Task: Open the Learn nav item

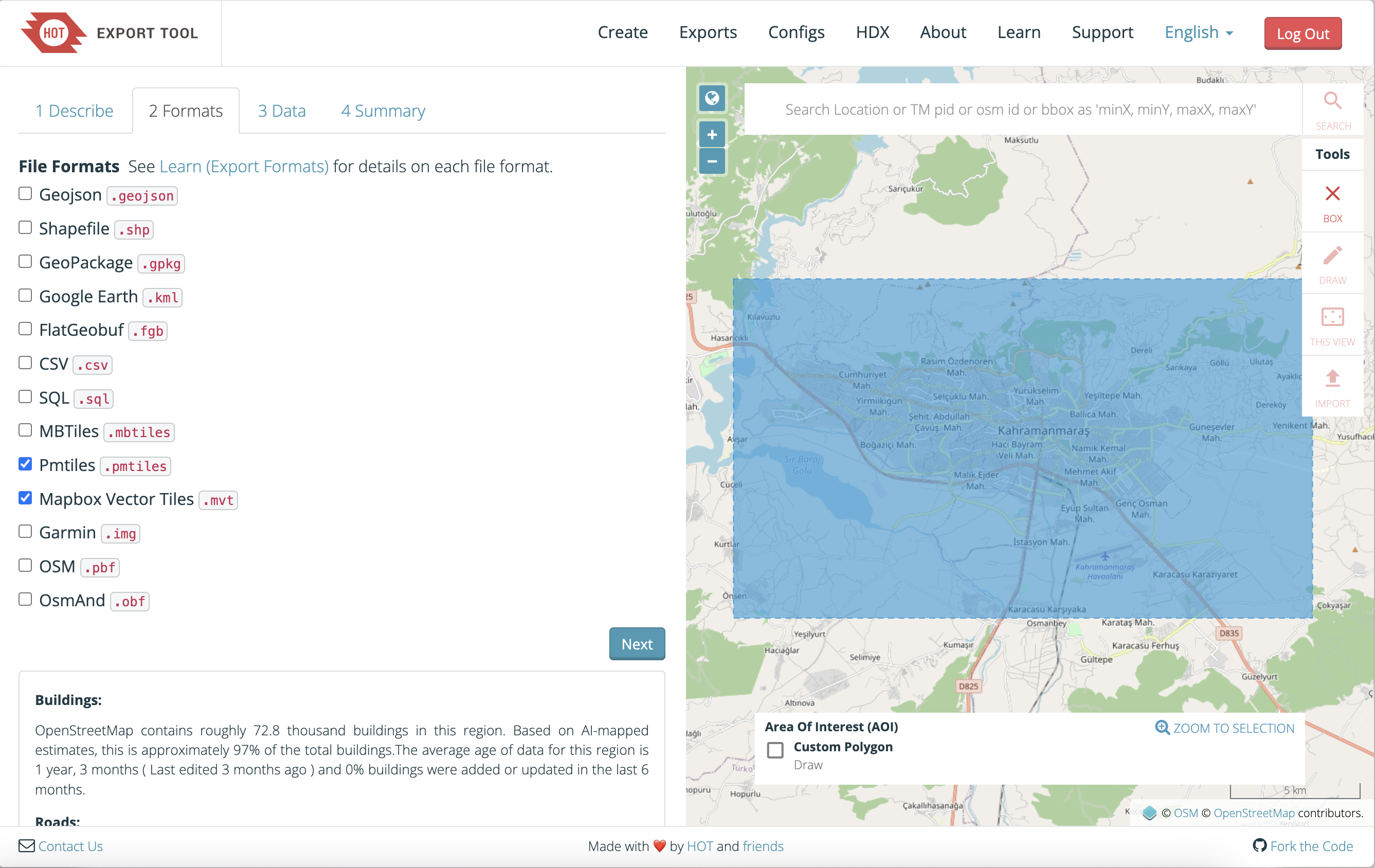Action: (1019, 32)
